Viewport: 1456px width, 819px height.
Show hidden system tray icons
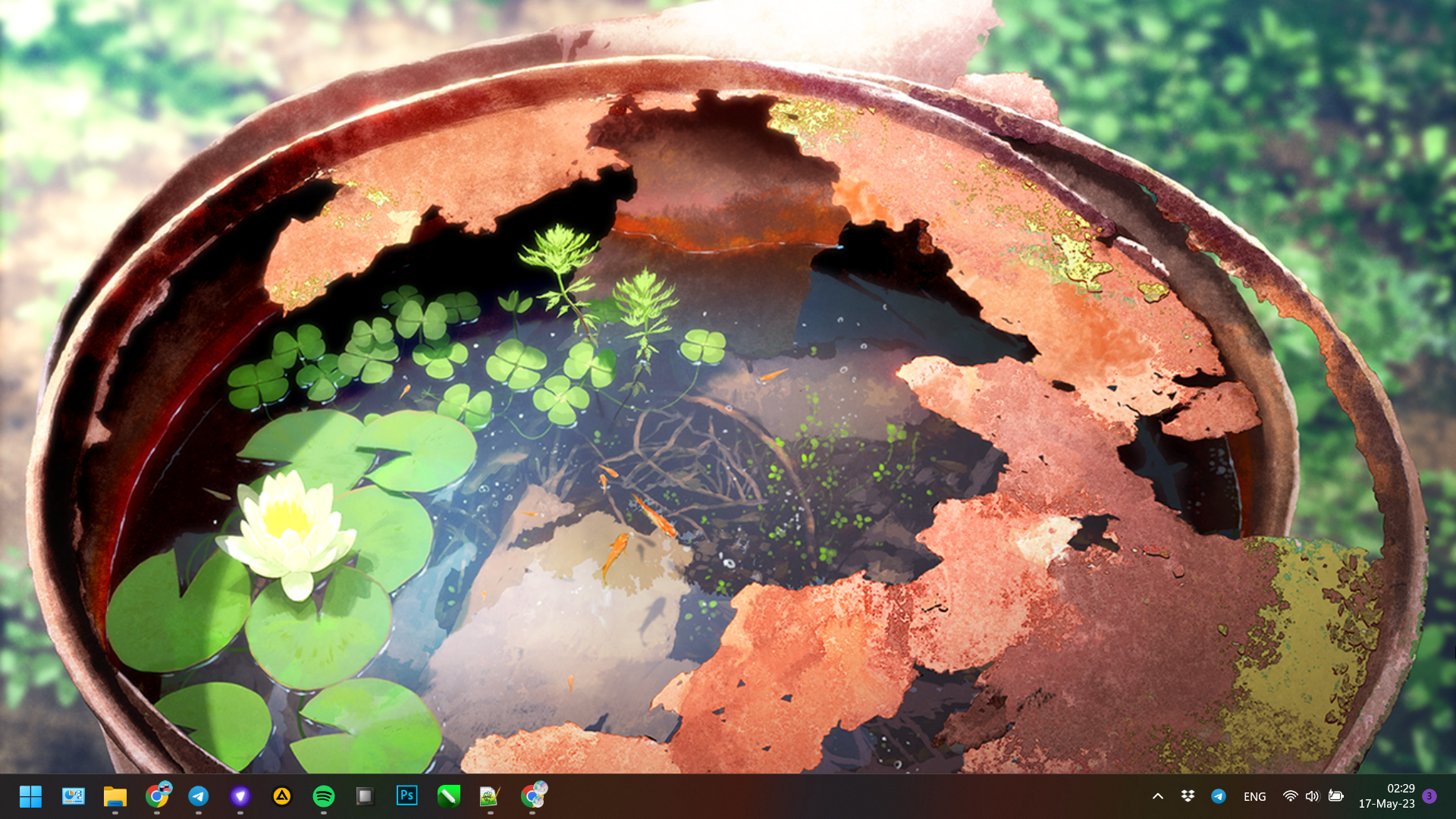coord(1158,796)
